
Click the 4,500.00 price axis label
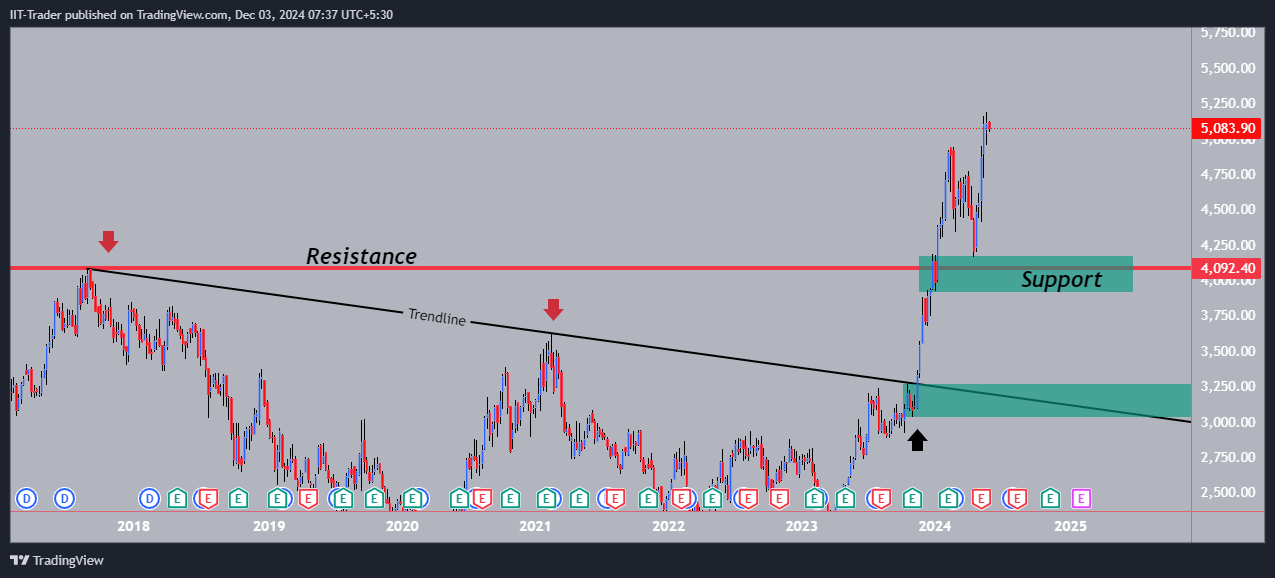[x=1229, y=209]
